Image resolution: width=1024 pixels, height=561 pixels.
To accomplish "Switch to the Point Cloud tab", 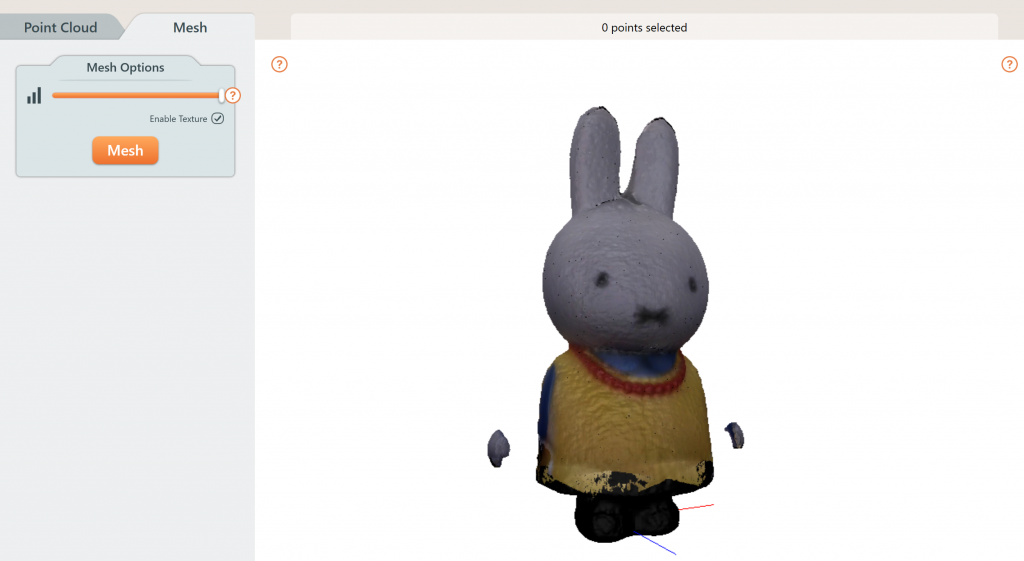I will click(60, 27).
